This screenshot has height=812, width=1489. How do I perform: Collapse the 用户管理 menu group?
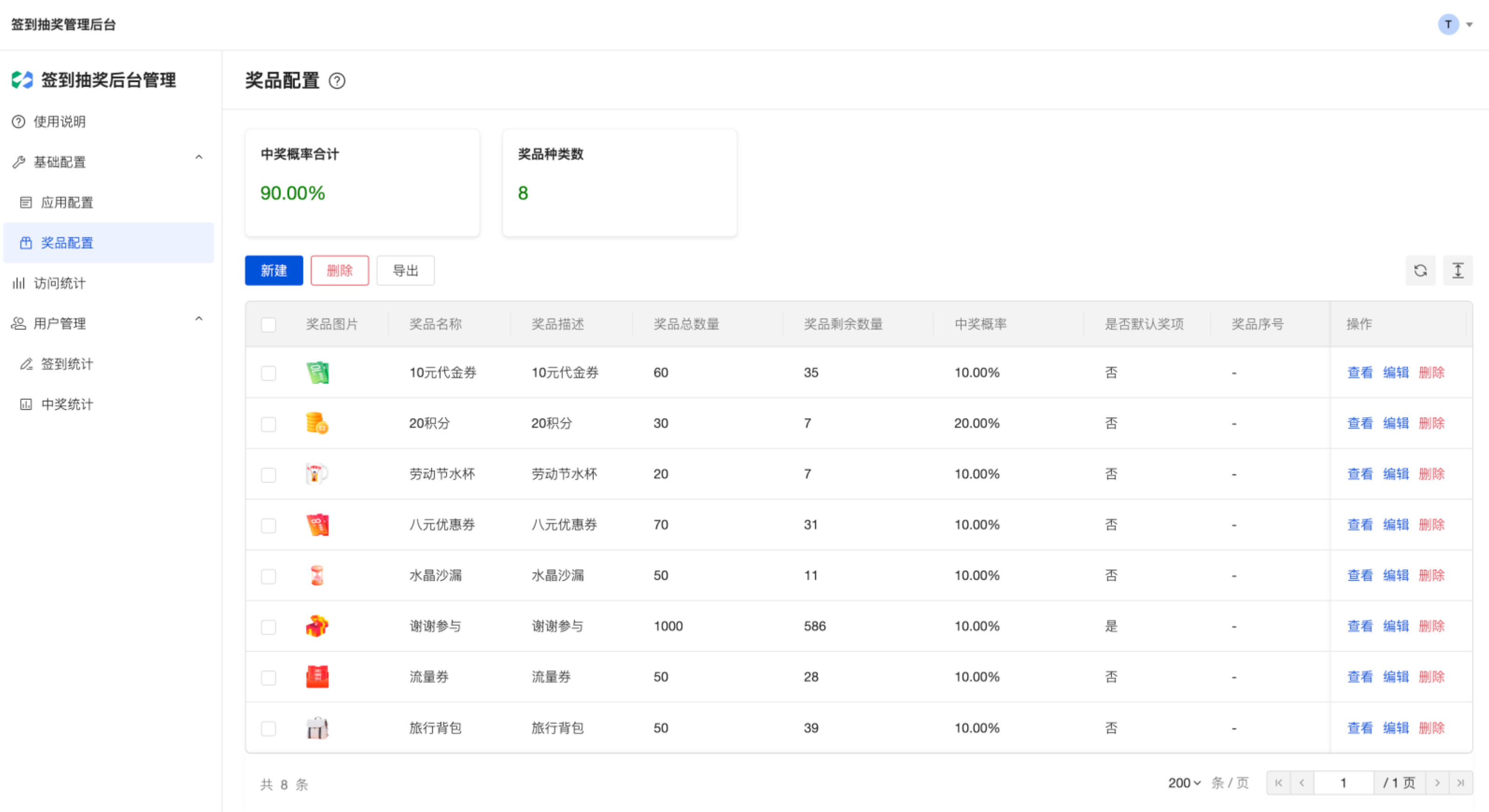199,319
